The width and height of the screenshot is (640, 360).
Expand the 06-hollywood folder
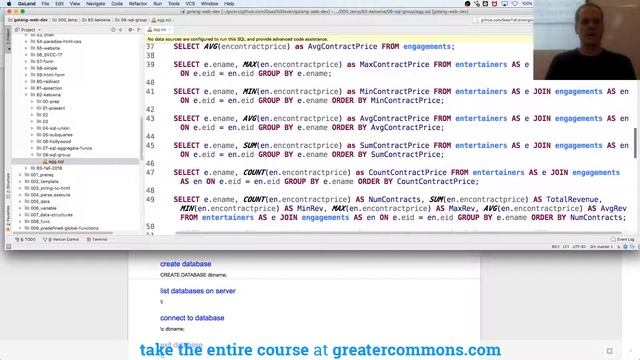[33, 141]
